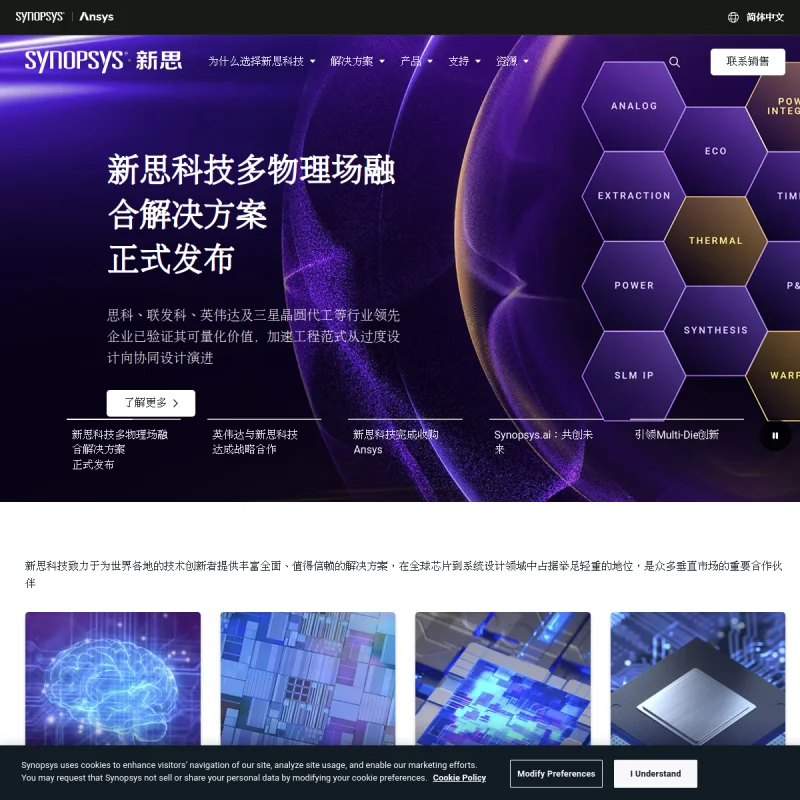Select the 新思科技多物理场融合解决方案 slide tab
The width and height of the screenshot is (800, 800).
click(123, 445)
